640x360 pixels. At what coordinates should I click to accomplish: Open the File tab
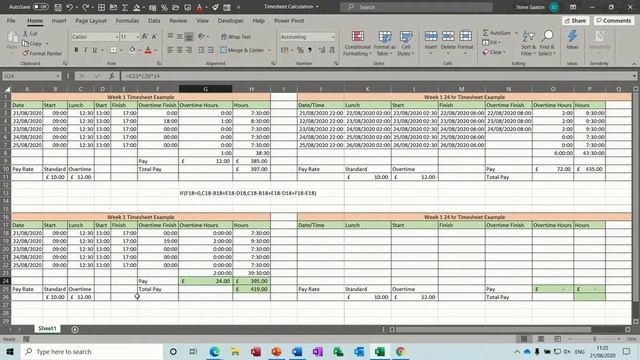tap(11, 20)
